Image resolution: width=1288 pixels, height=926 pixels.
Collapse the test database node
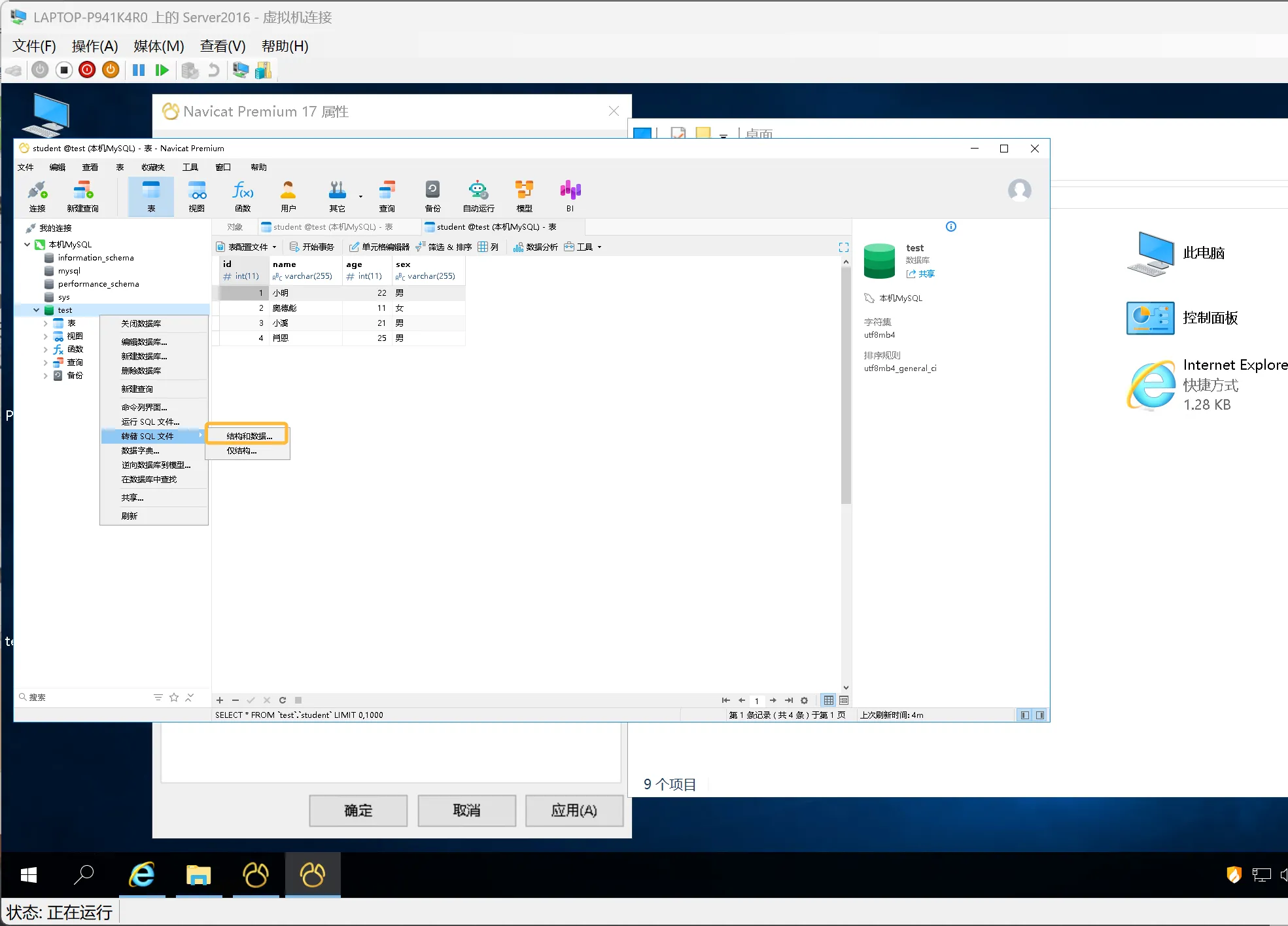pyautogui.click(x=37, y=310)
